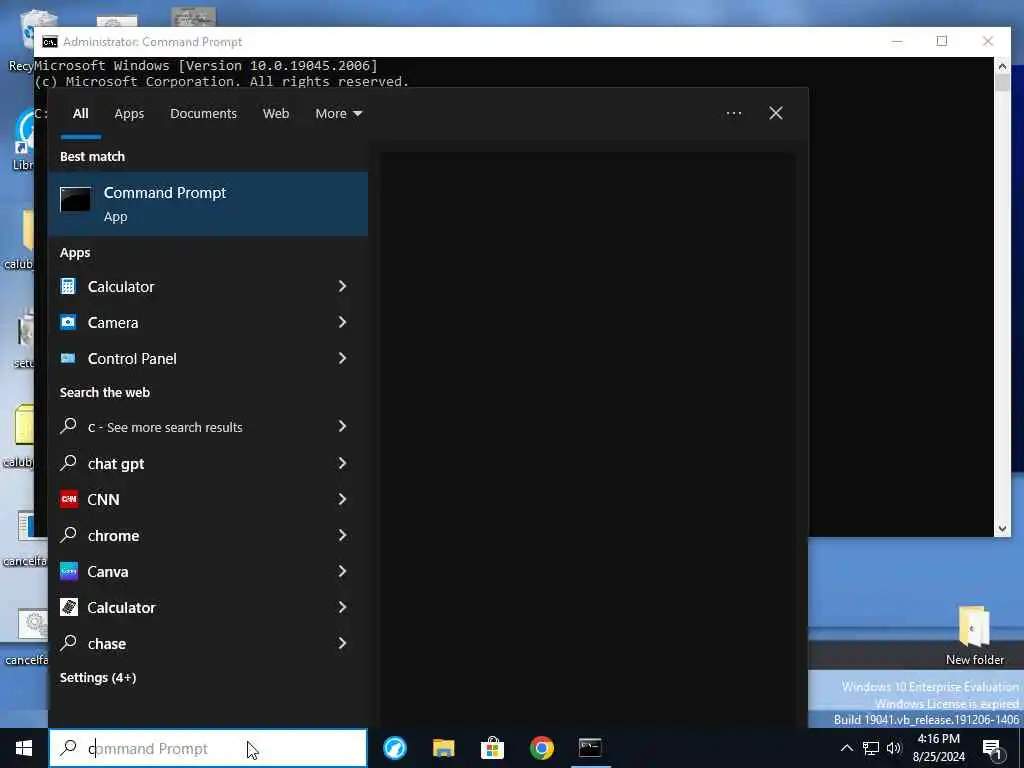Expand the CNN suggestion arrow
Screen dimensions: 1024x768
pos(342,499)
